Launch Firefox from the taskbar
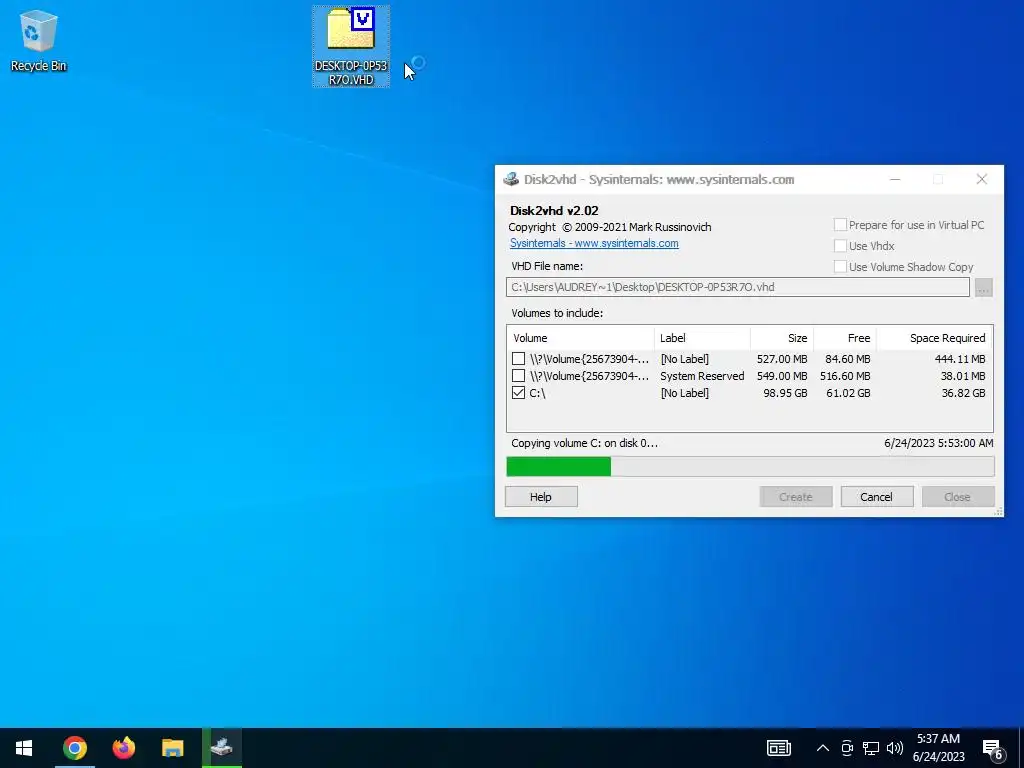 pos(123,748)
